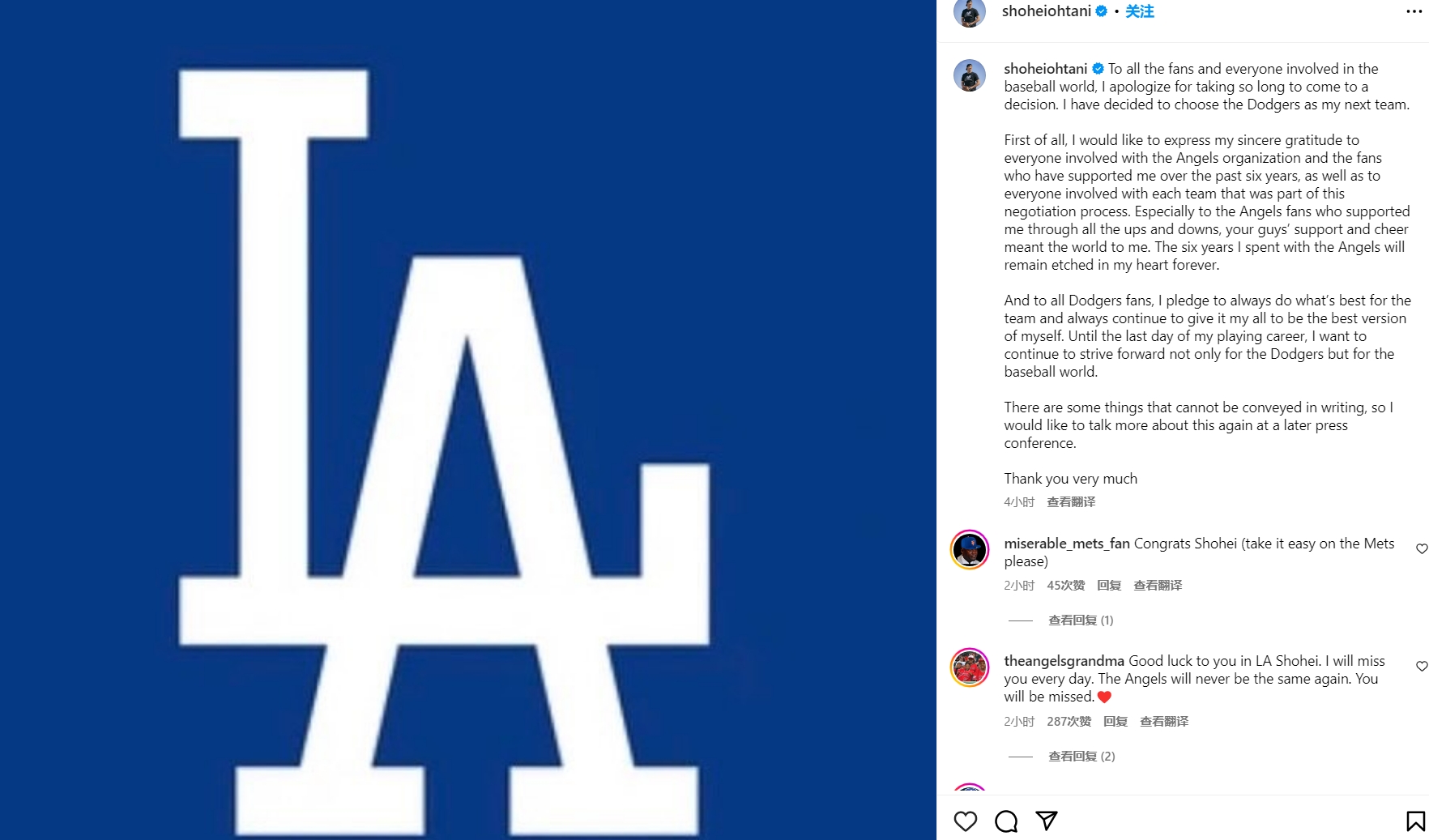Click the LA Dodgers logo image
Viewport: 1429px width, 840px height.
[468, 420]
